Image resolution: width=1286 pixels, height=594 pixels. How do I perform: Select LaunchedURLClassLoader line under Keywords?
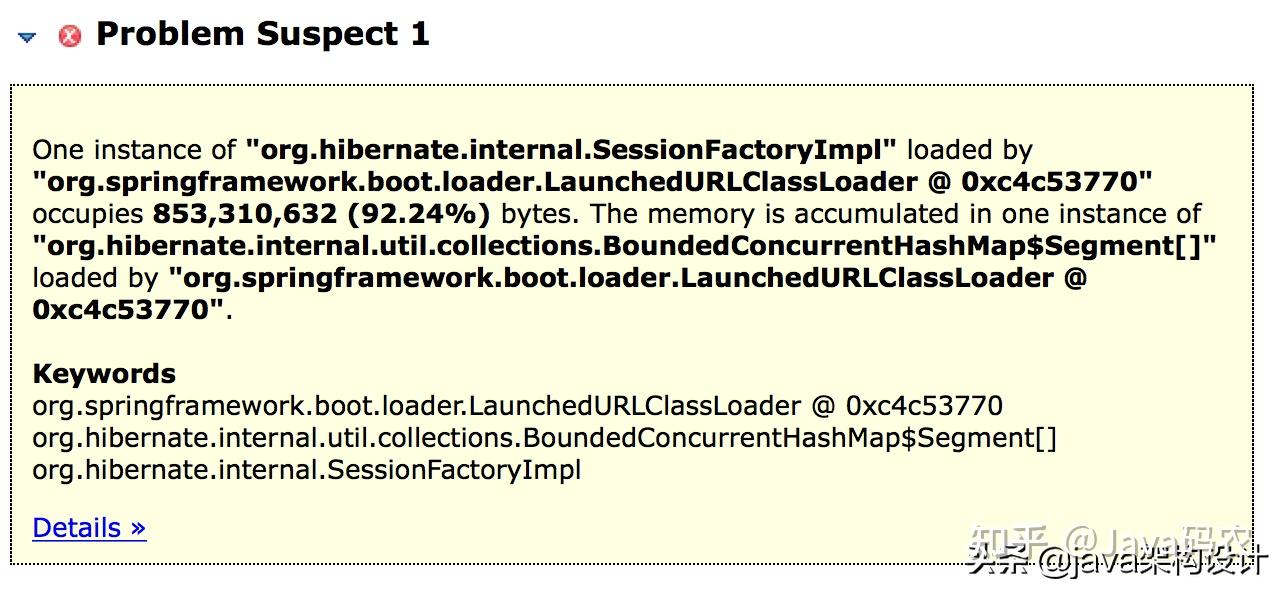pos(517,406)
